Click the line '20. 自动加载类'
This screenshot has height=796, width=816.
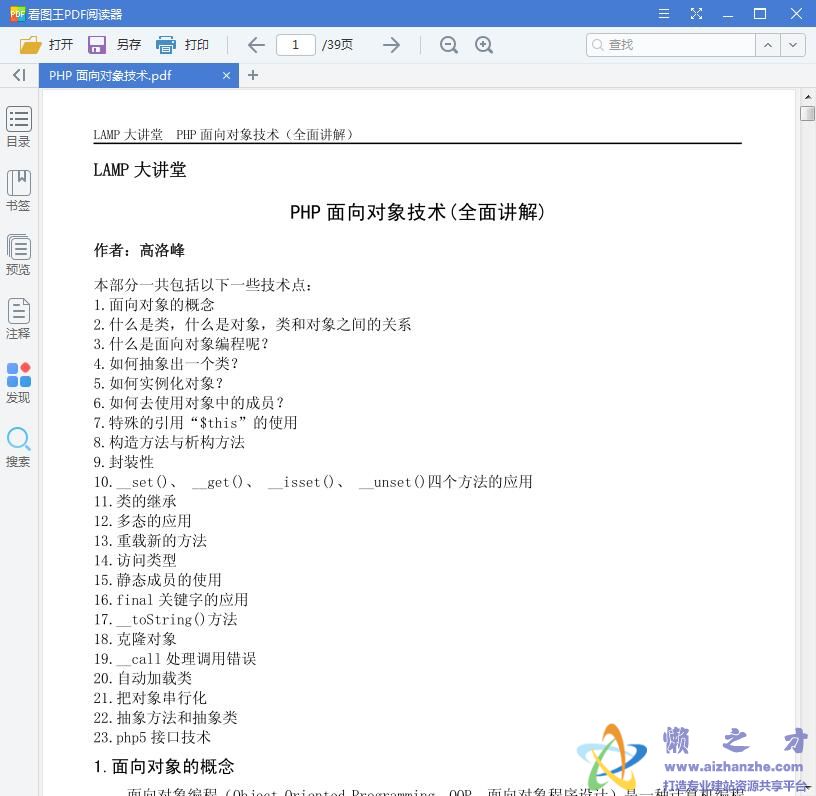click(143, 678)
